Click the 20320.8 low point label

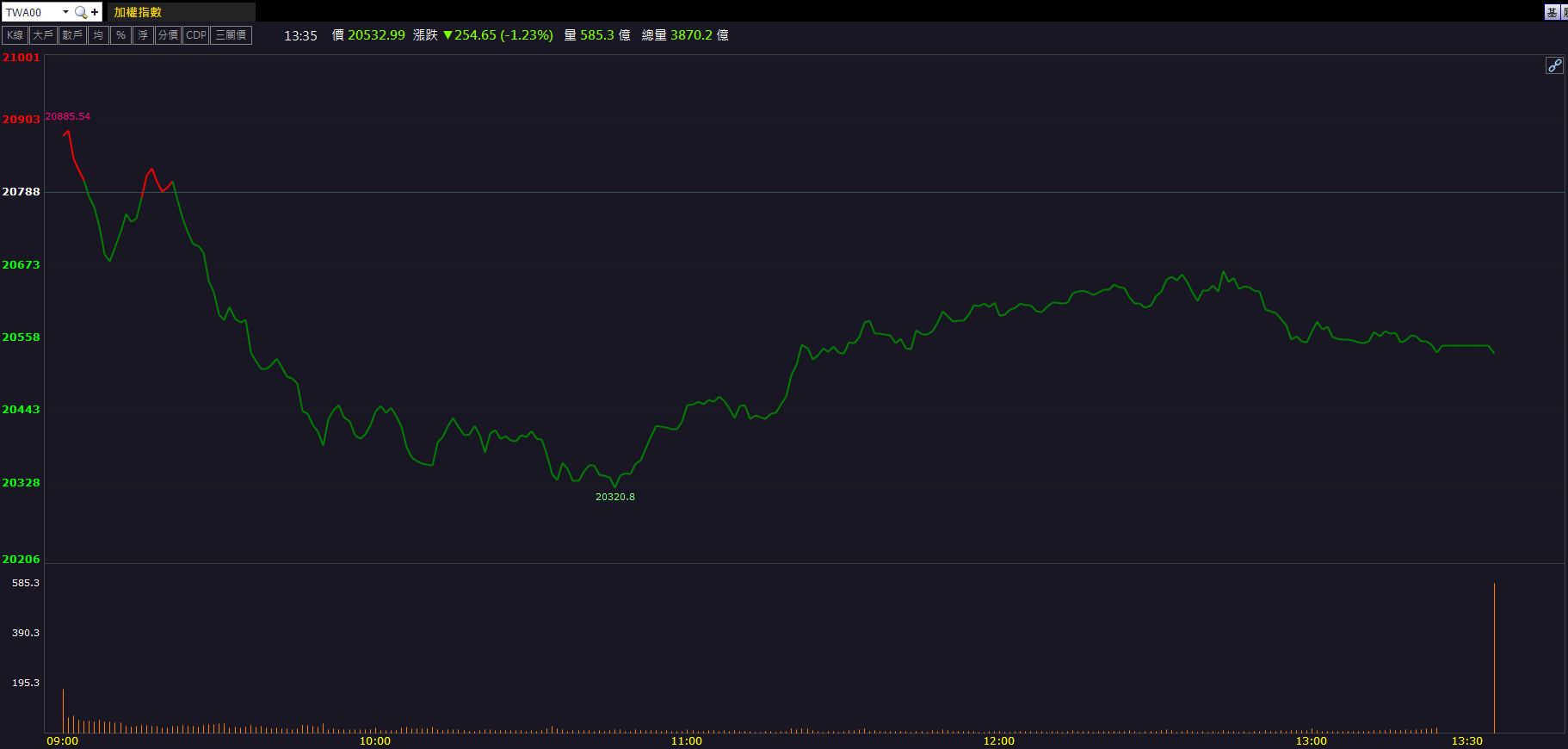point(614,497)
